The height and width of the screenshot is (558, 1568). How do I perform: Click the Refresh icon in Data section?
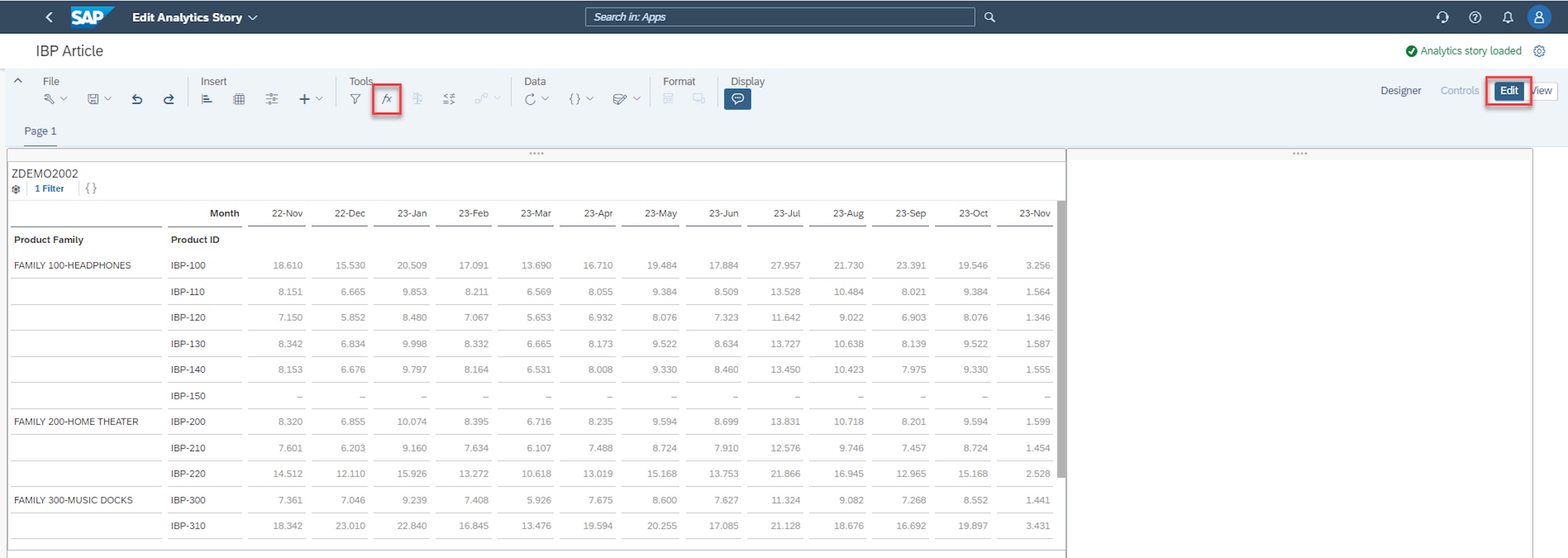tap(530, 99)
